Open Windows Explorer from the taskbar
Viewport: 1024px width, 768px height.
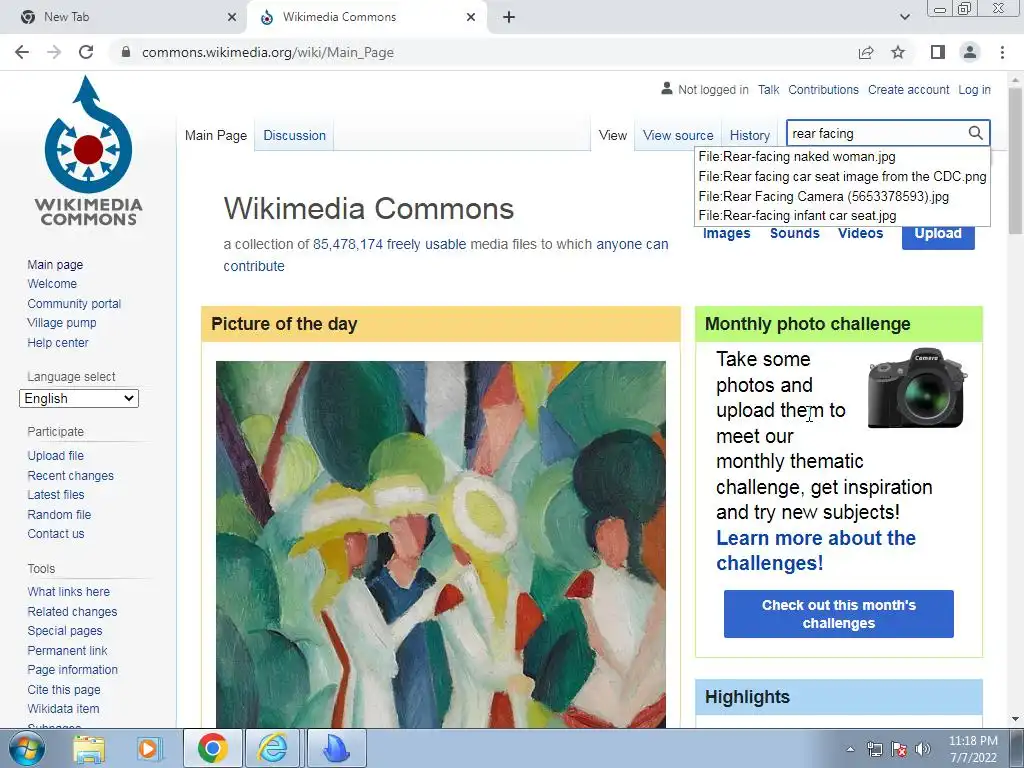point(89,749)
